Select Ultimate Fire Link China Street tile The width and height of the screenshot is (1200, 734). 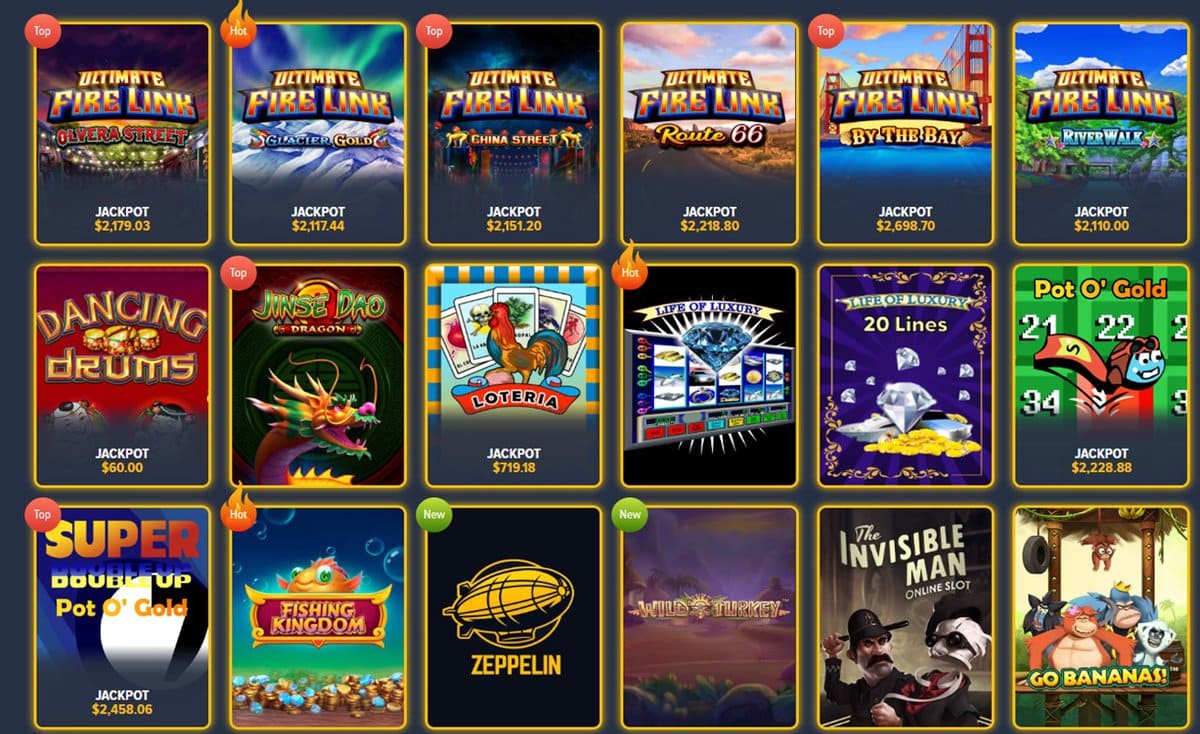click(x=514, y=134)
